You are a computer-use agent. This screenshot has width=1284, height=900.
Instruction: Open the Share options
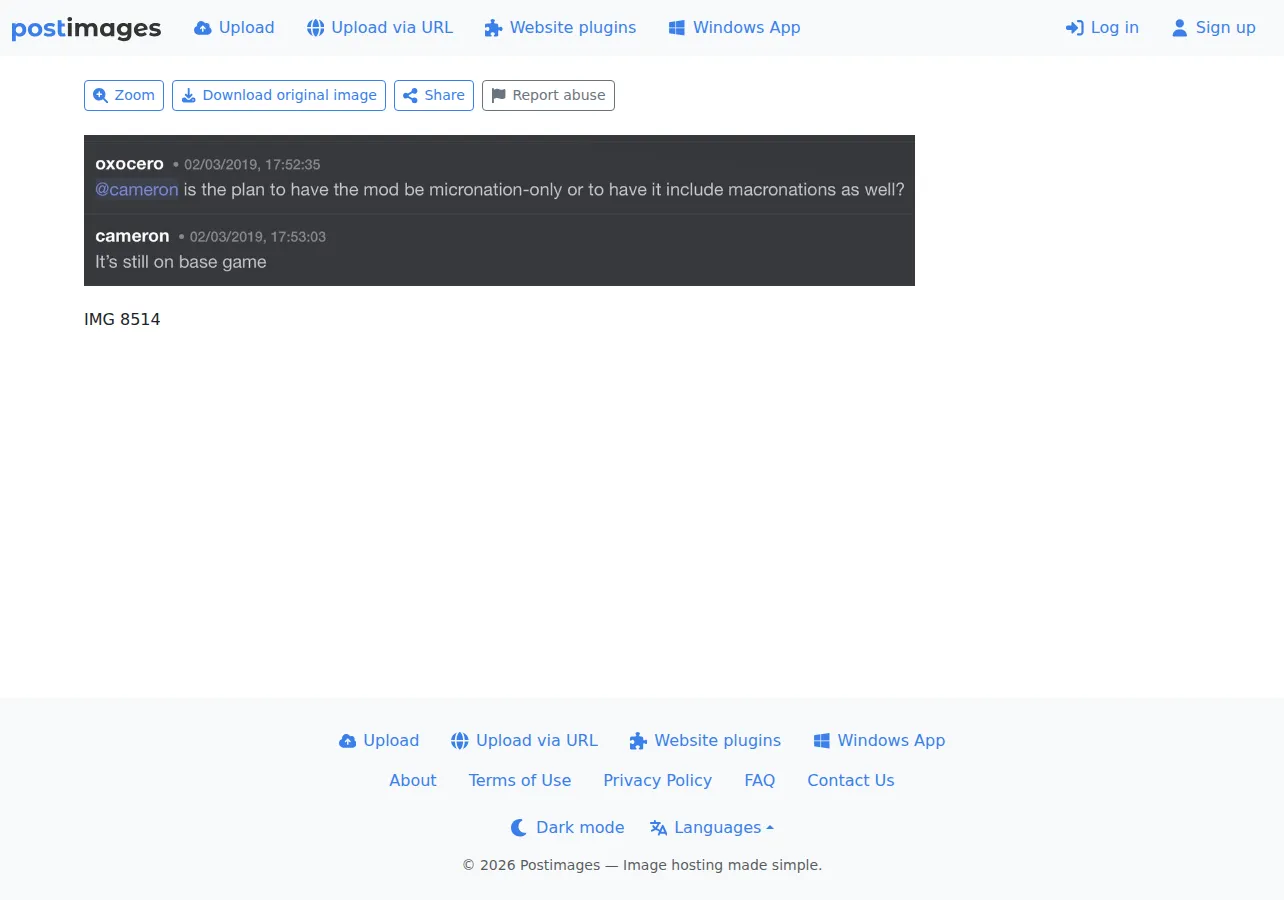tap(434, 95)
